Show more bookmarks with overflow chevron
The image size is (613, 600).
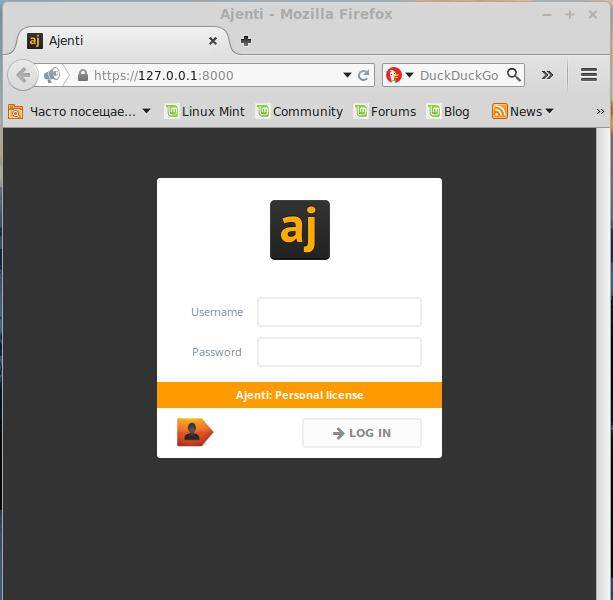pyautogui.click(x=600, y=111)
